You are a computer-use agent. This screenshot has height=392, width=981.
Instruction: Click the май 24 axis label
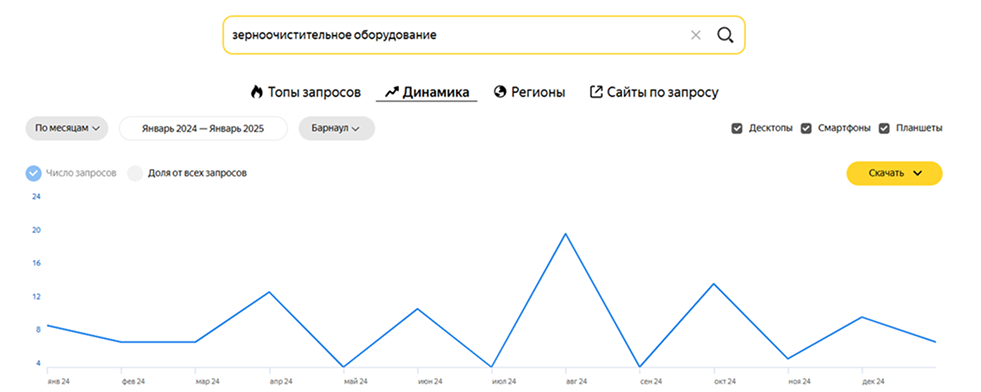click(355, 381)
